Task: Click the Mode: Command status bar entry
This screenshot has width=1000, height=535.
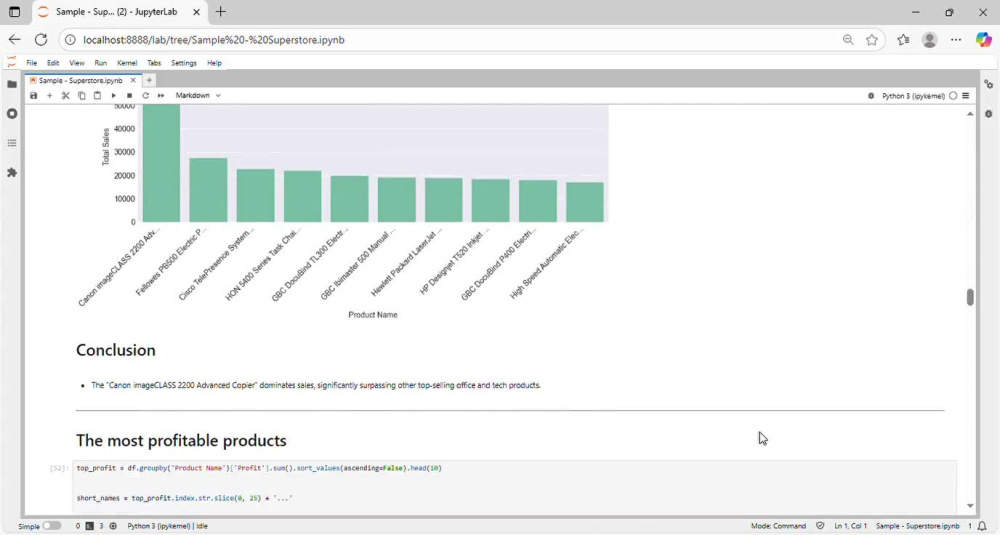Action: (778, 526)
